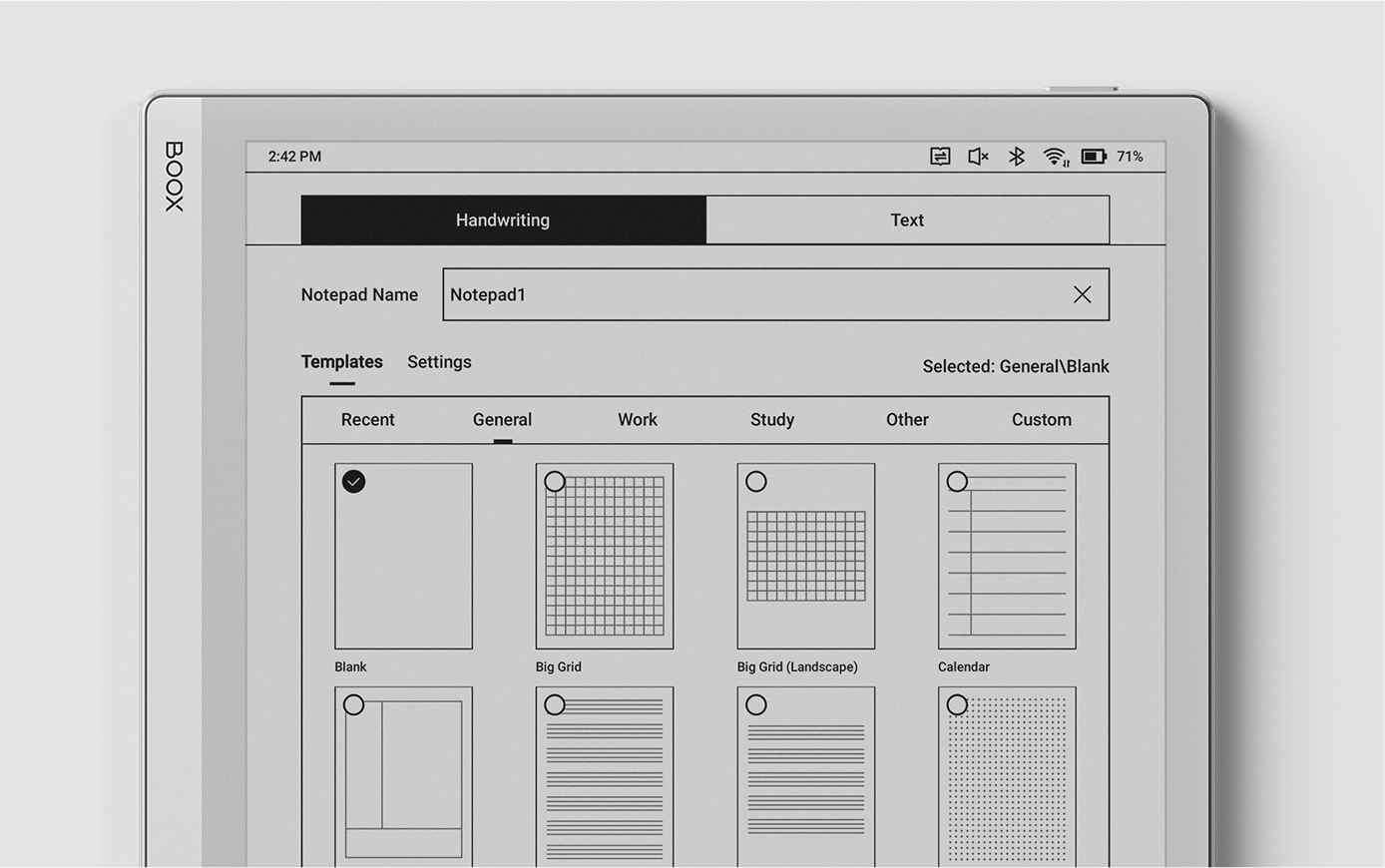The width and height of the screenshot is (1385, 868).
Task: Select the Calendar template radio button
Action: pos(957,481)
